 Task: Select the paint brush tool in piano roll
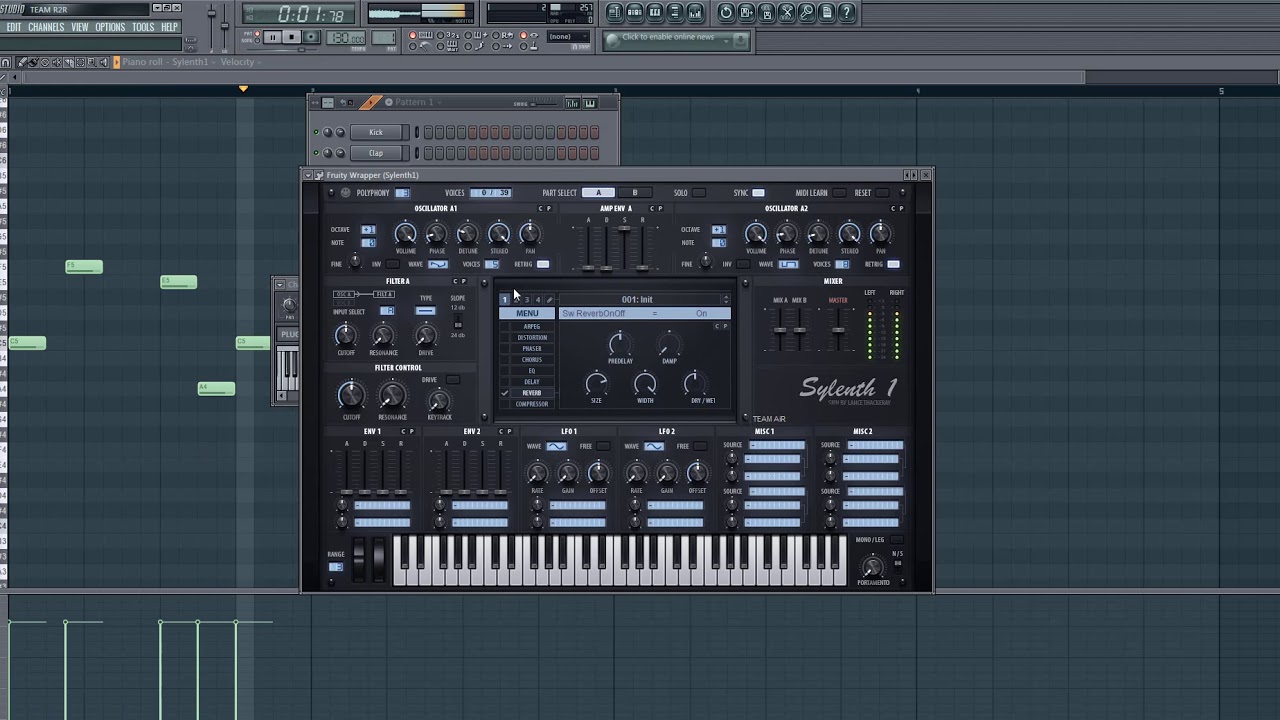(33, 62)
